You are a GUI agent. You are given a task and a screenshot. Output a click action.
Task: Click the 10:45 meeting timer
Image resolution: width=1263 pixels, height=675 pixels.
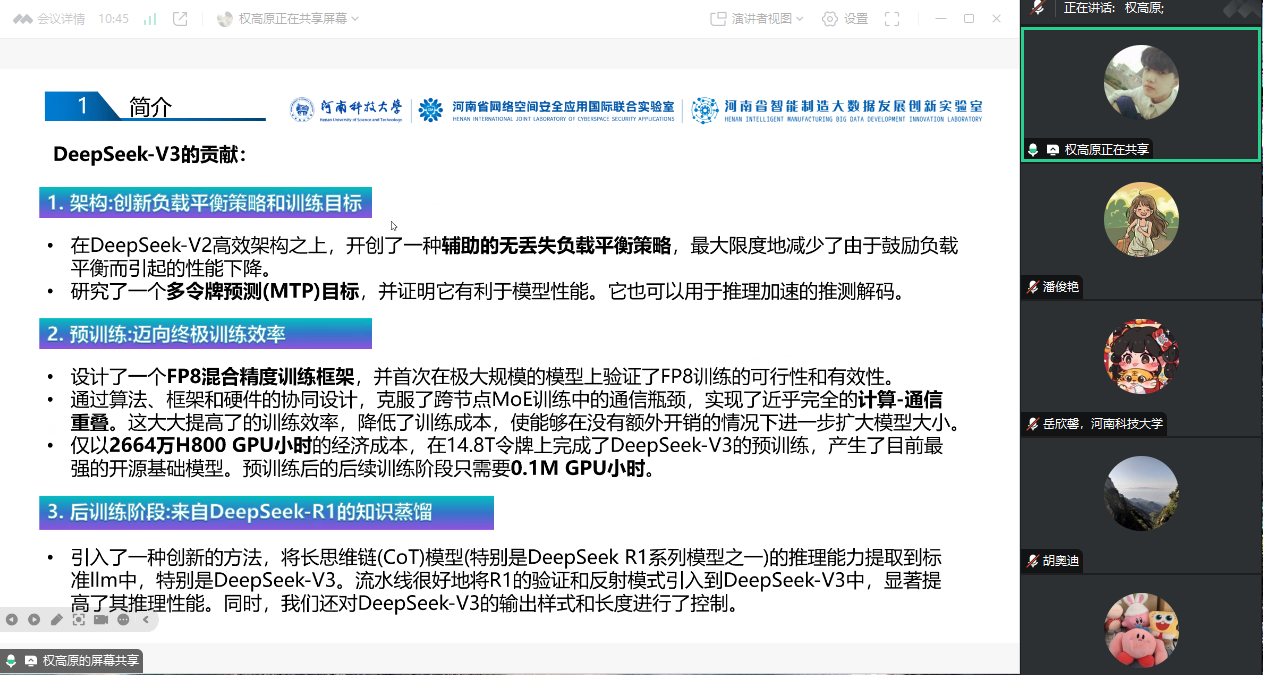point(113,18)
